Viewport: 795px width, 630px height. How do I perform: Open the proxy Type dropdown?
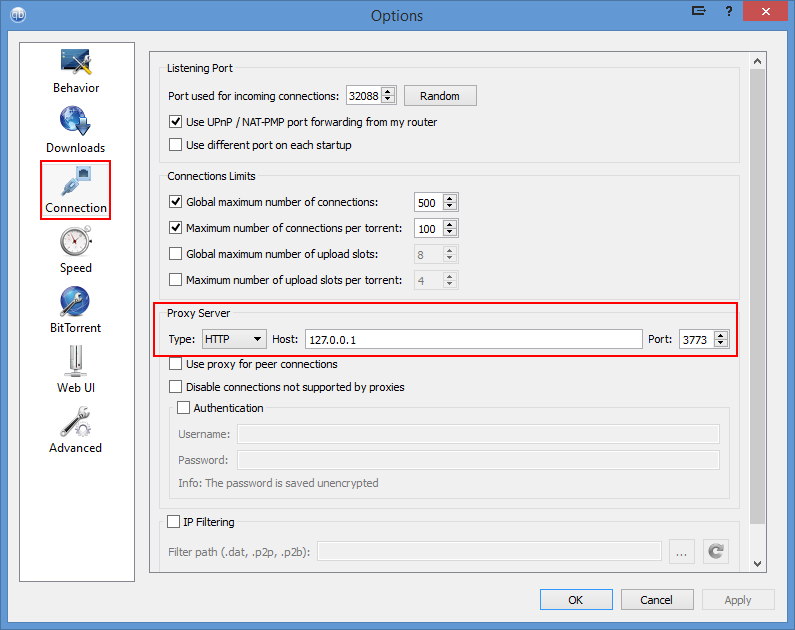click(234, 340)
